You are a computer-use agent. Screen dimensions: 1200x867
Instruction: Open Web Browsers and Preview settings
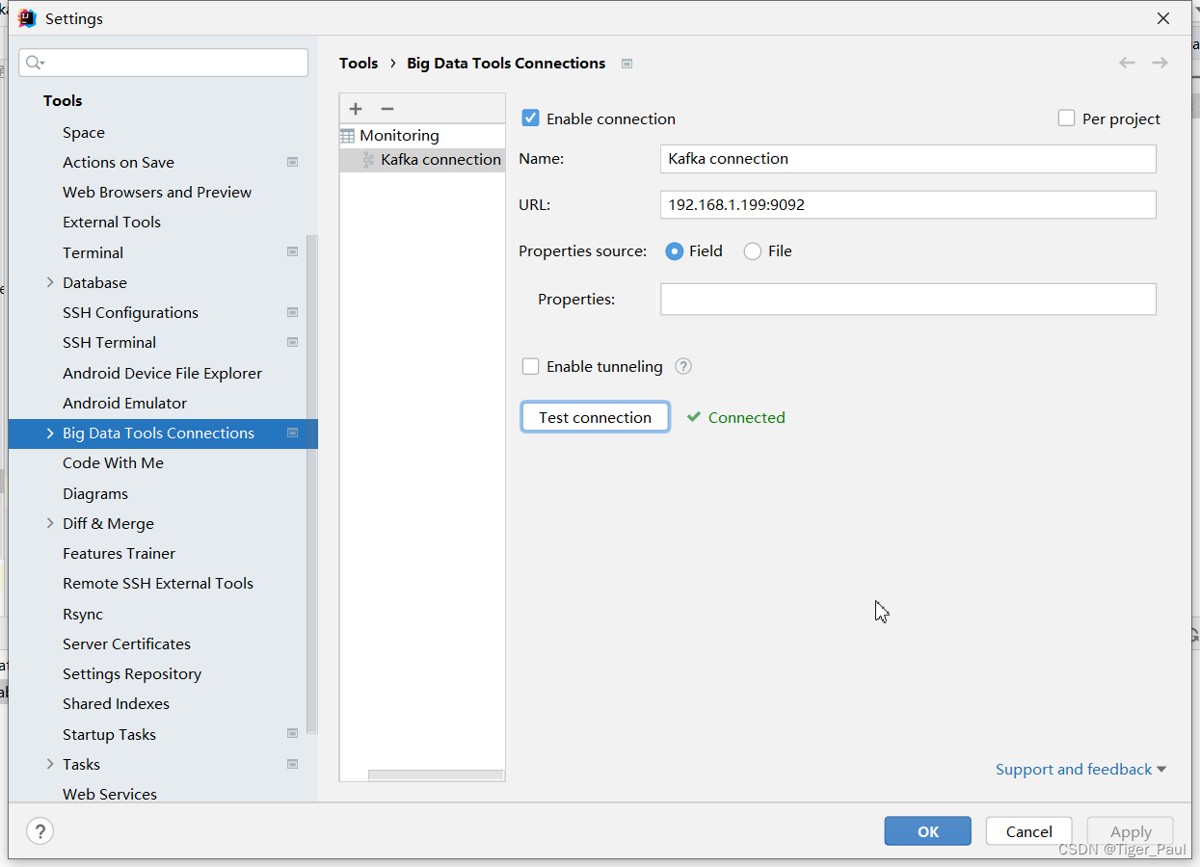[157, 192]
